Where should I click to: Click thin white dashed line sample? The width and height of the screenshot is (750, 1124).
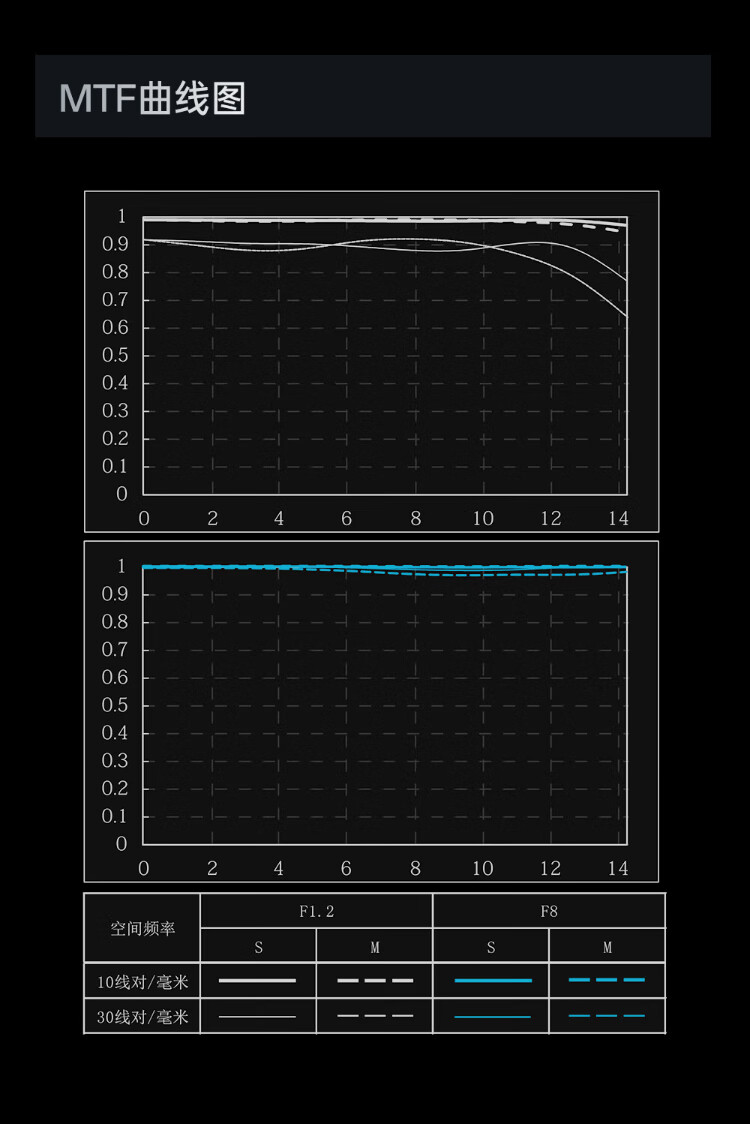[x=375, y=1016]
